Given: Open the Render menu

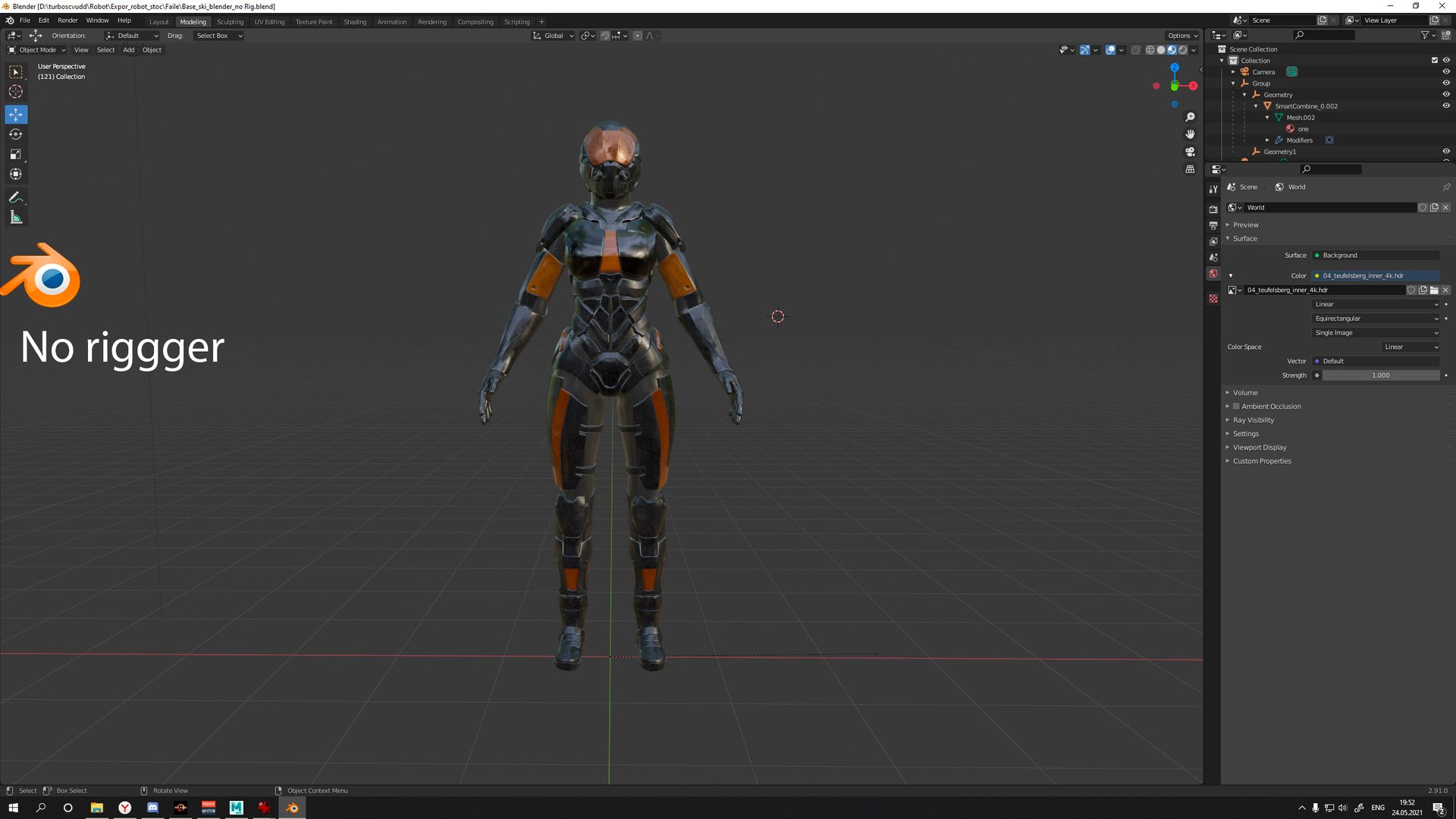Looking at the screenshot, I should tap(67, 20).
